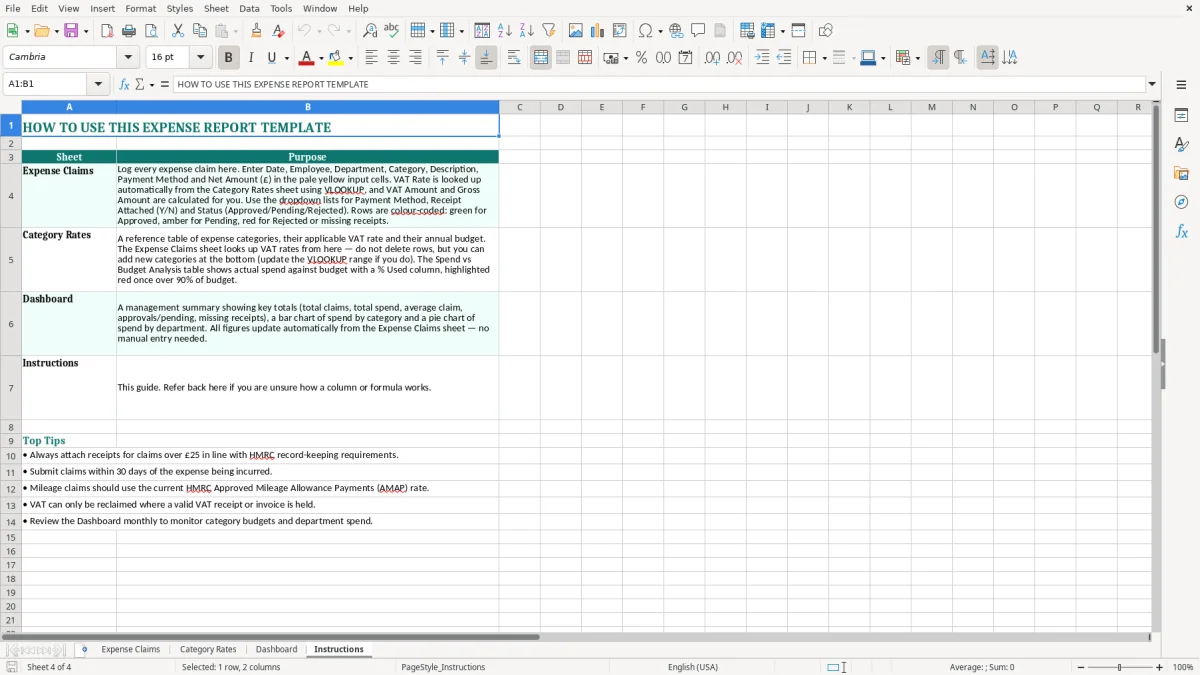
Task: Click Export as PDF icon
Action: (107, 31)
